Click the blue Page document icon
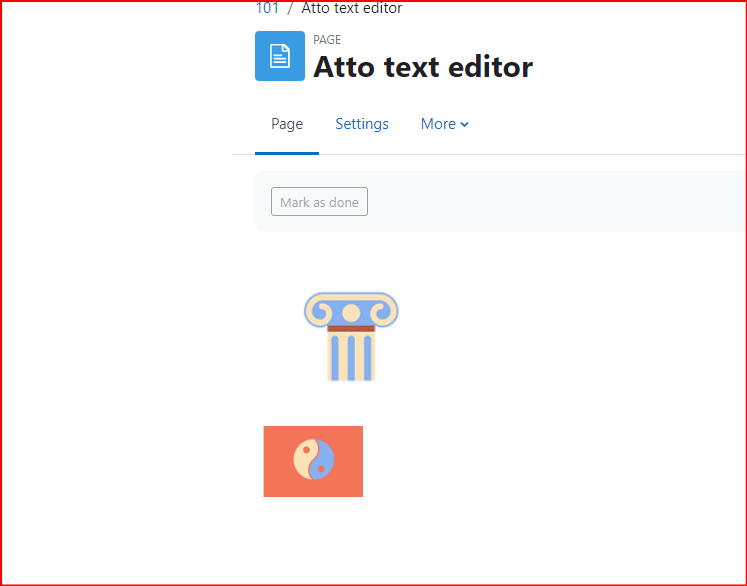The image size is (747, 586). pos(280,56)
